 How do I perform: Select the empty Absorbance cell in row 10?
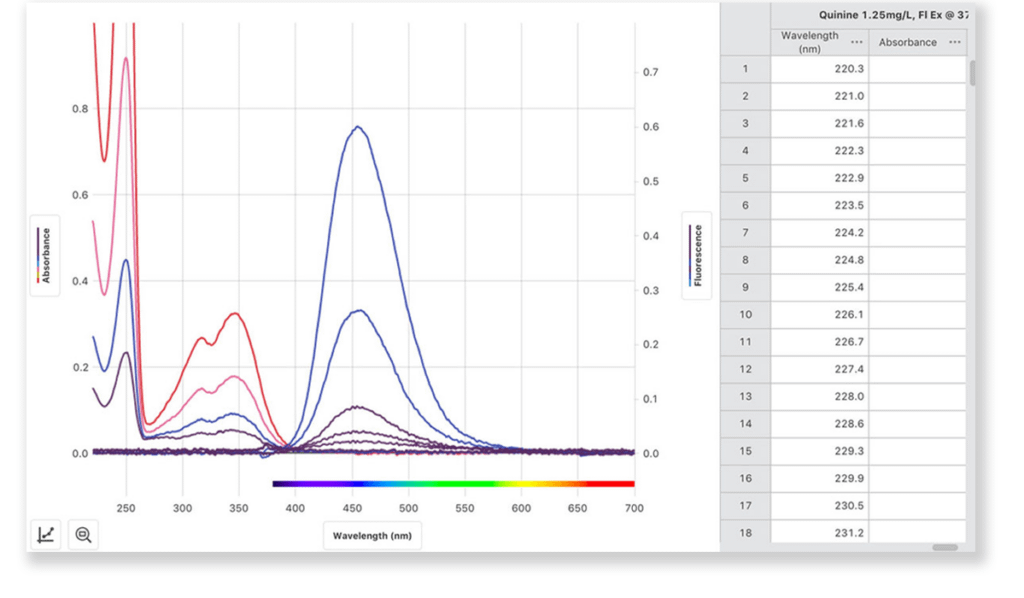[x=917, y=314]
